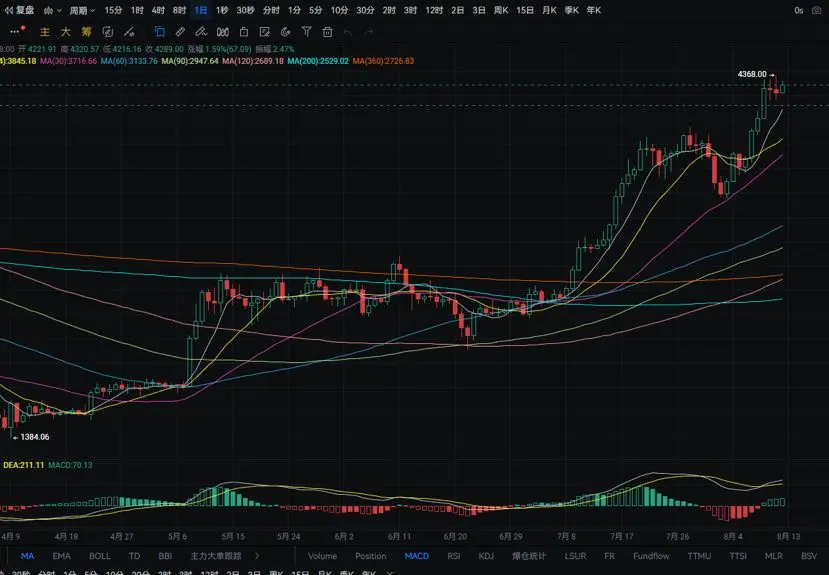Select the trend line drawing tool

129,32
